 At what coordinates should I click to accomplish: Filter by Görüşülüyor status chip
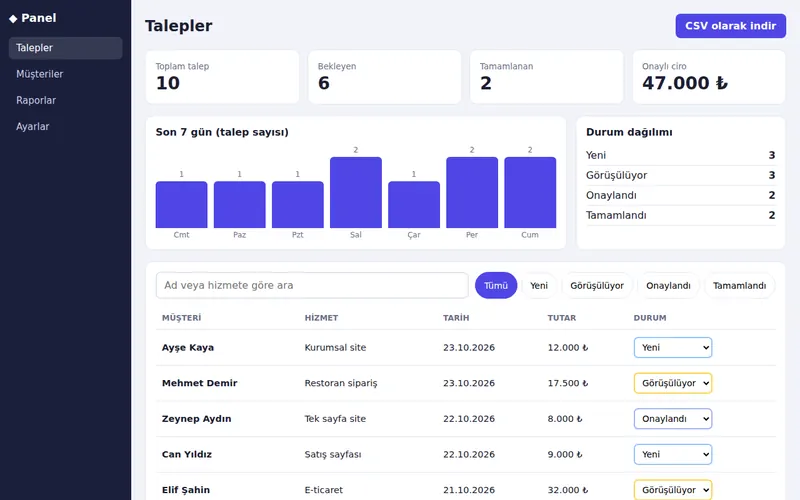point(597,286)
